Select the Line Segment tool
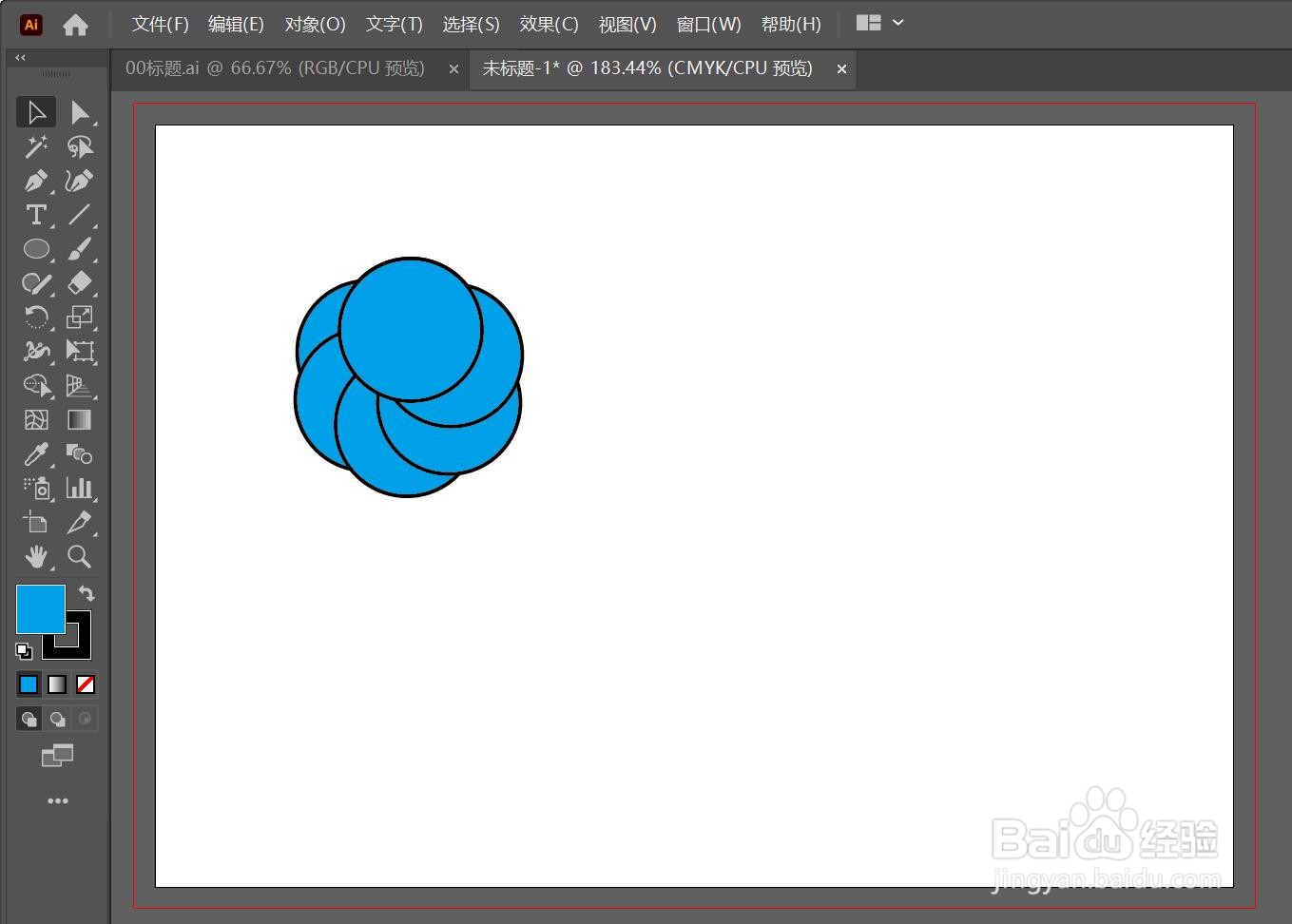This screenshot has height=924, width=1292. tap(80, 215)
